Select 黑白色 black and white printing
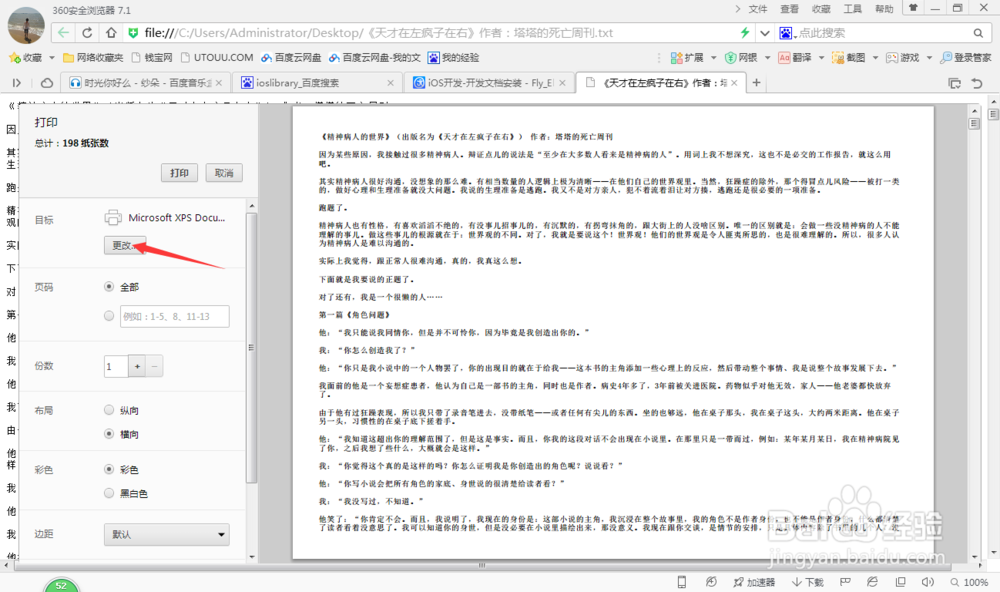1000x592 pixels. tap(109, 493)
